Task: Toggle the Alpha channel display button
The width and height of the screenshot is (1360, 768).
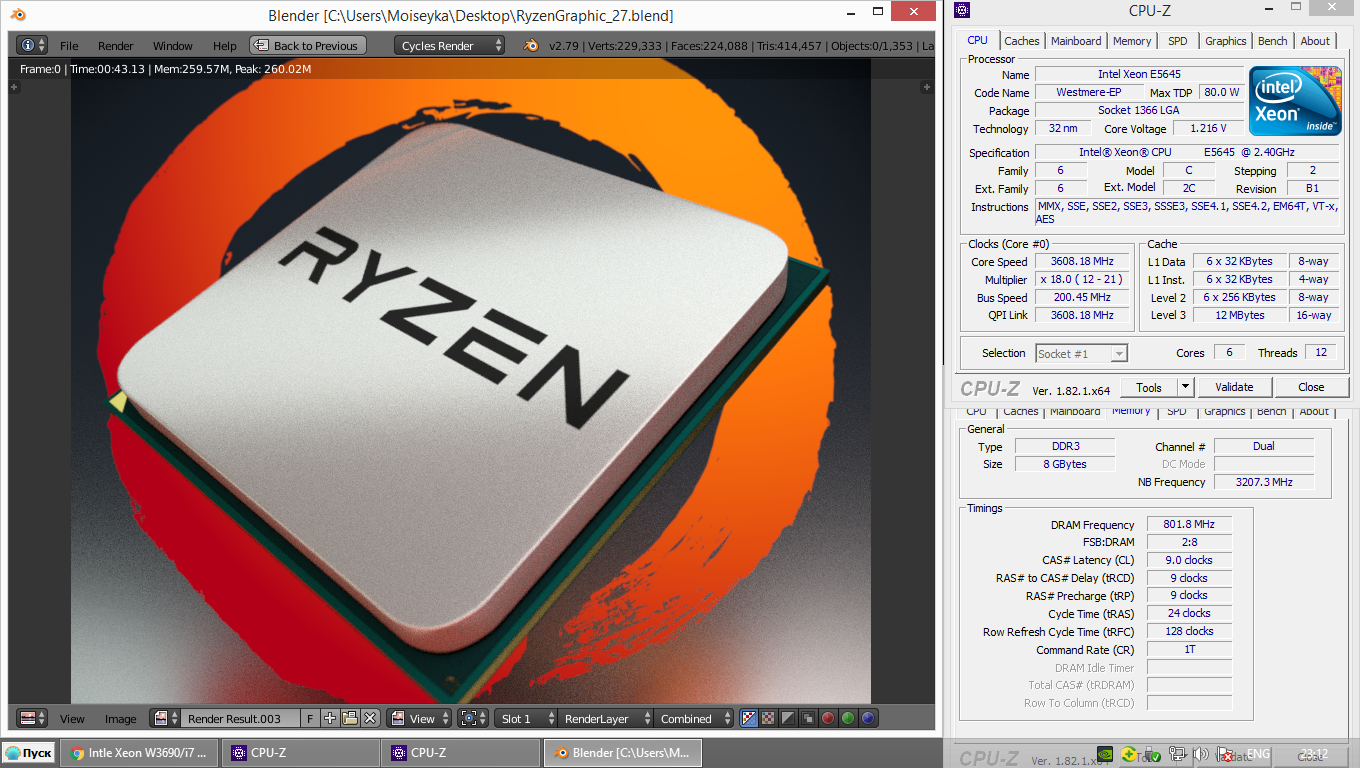Action: tap(788, 718)
